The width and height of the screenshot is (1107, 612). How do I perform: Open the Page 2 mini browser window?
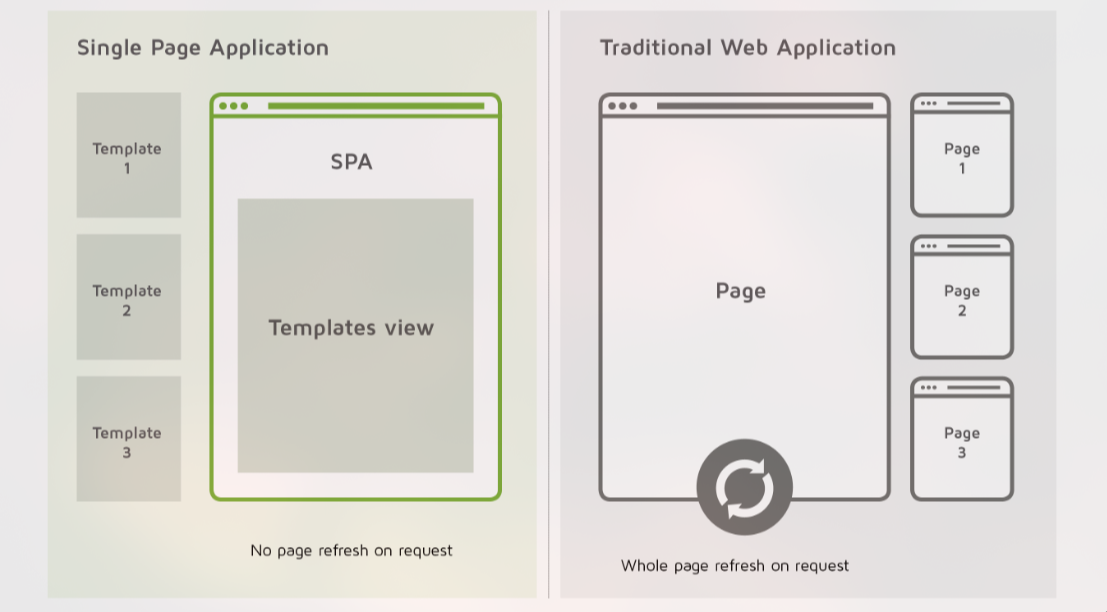click(961, 300)
